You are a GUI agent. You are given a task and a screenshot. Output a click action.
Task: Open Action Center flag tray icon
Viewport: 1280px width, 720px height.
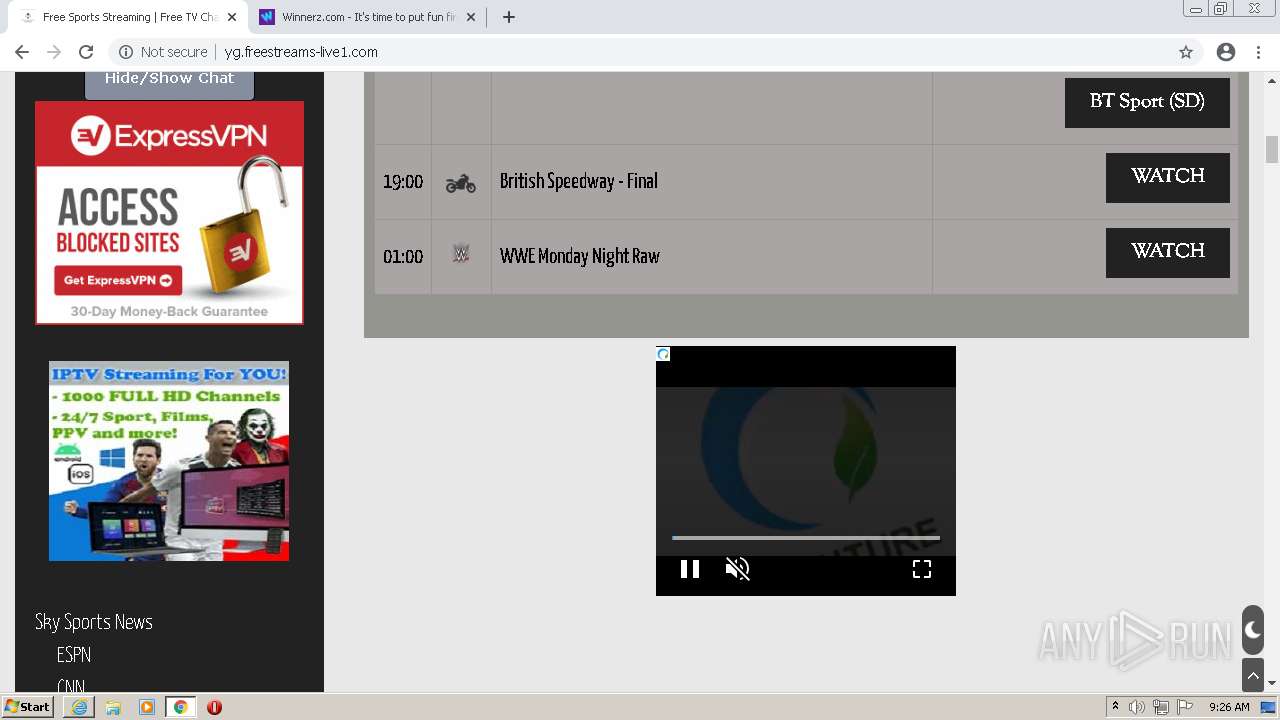coord(1185,707)
